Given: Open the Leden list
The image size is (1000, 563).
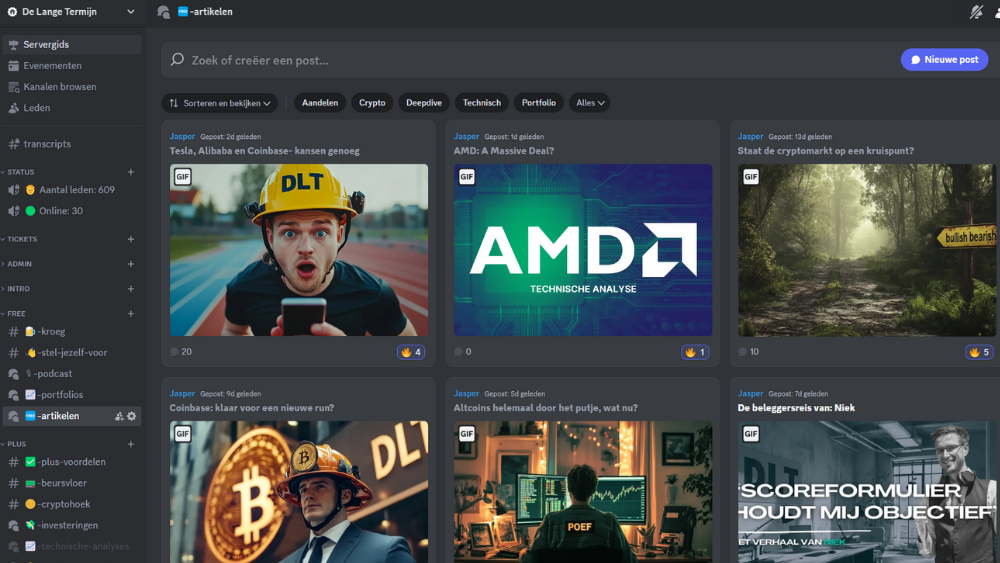Looking at the screenshot, I should click(71, 108).
